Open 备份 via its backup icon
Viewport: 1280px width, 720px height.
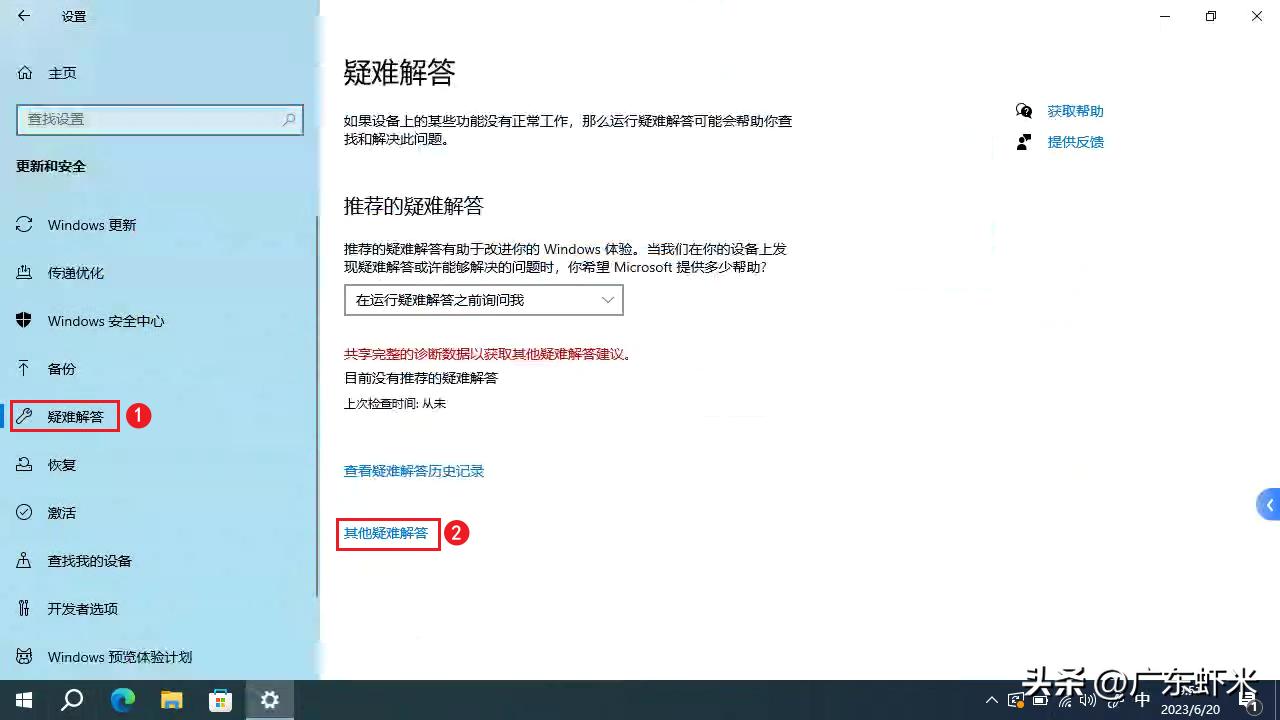click(x=24, y=369)
